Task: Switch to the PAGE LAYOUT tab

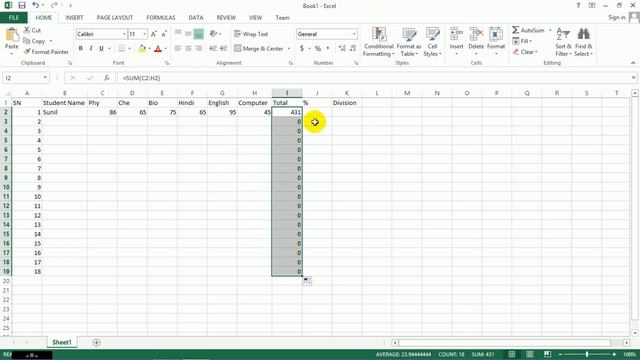Action: pos(115,18)
